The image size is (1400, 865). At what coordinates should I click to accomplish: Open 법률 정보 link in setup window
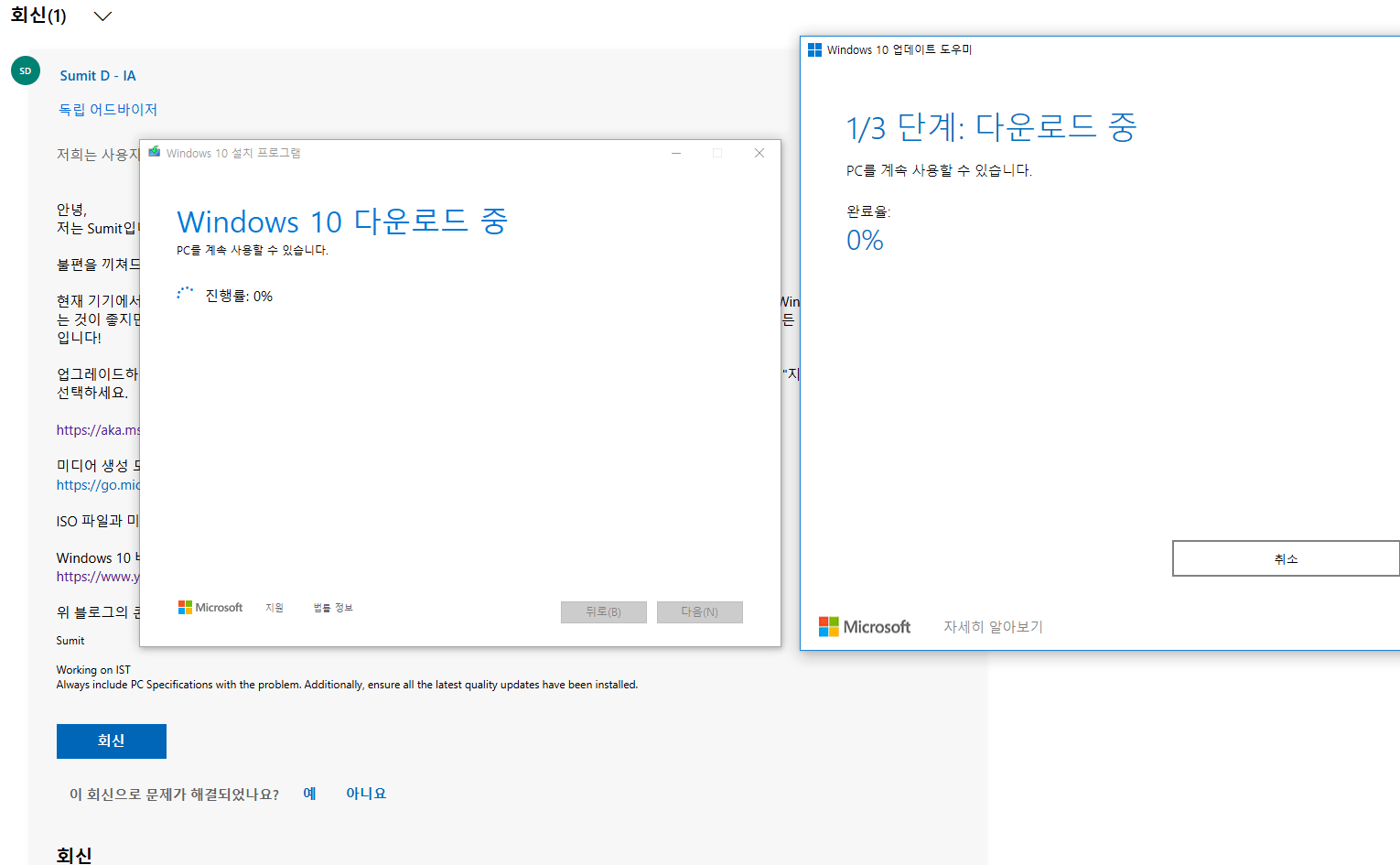coord(333,608)
